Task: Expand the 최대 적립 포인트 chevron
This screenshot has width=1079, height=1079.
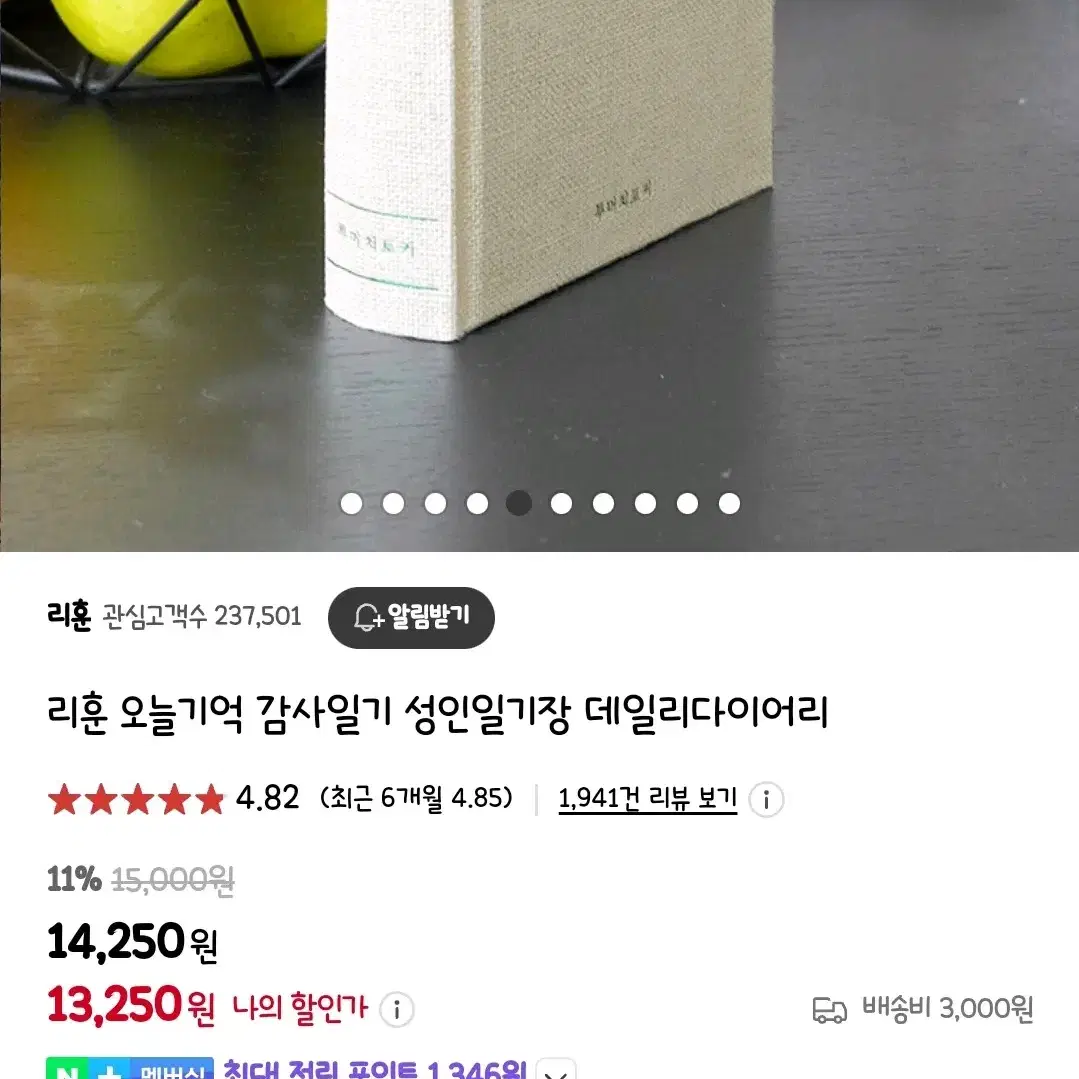Action: point(556,1070)
